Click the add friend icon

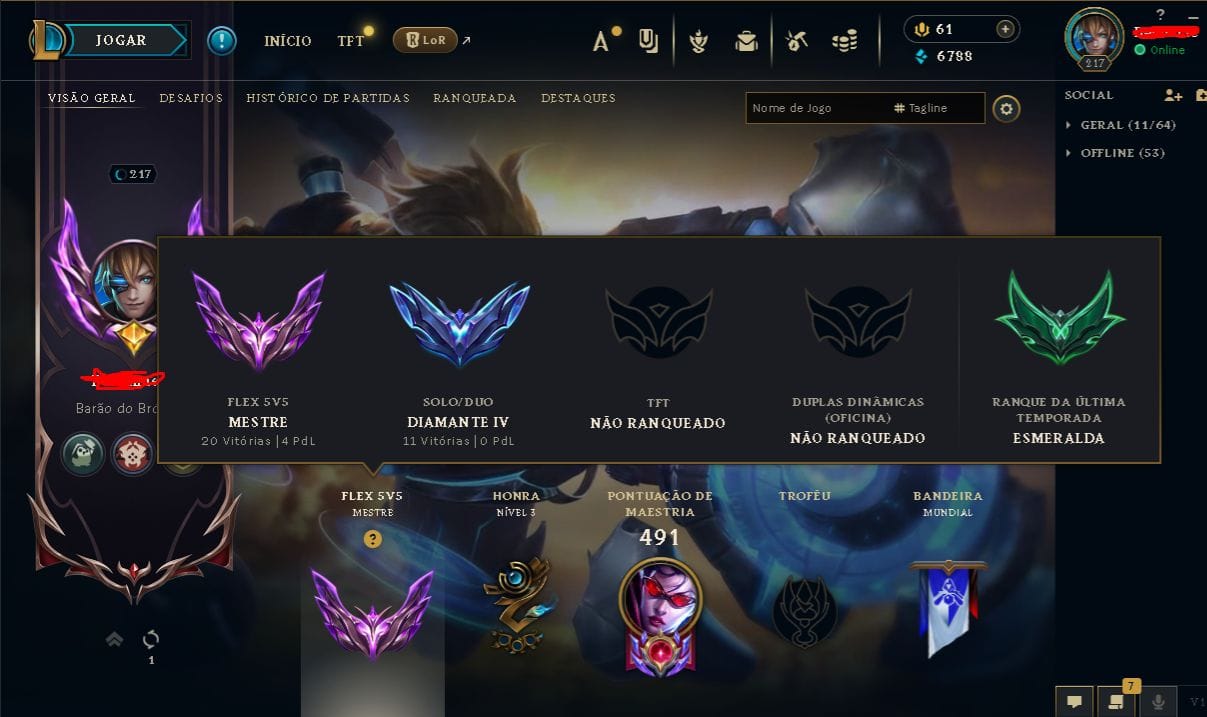[1173, 95]
